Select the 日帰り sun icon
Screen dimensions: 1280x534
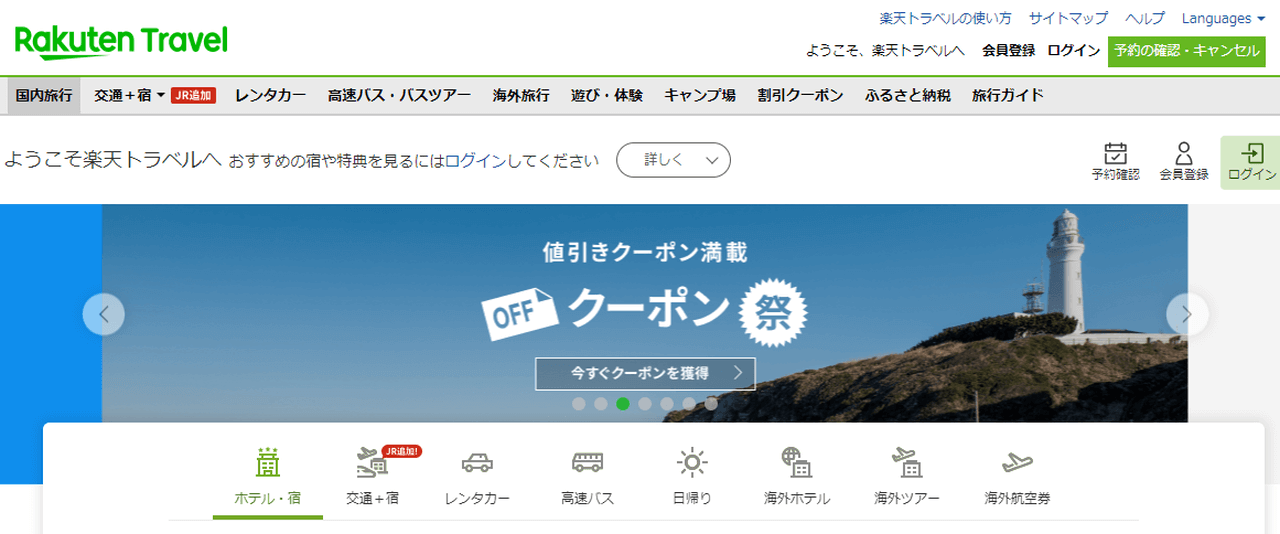tap(692, 462)
